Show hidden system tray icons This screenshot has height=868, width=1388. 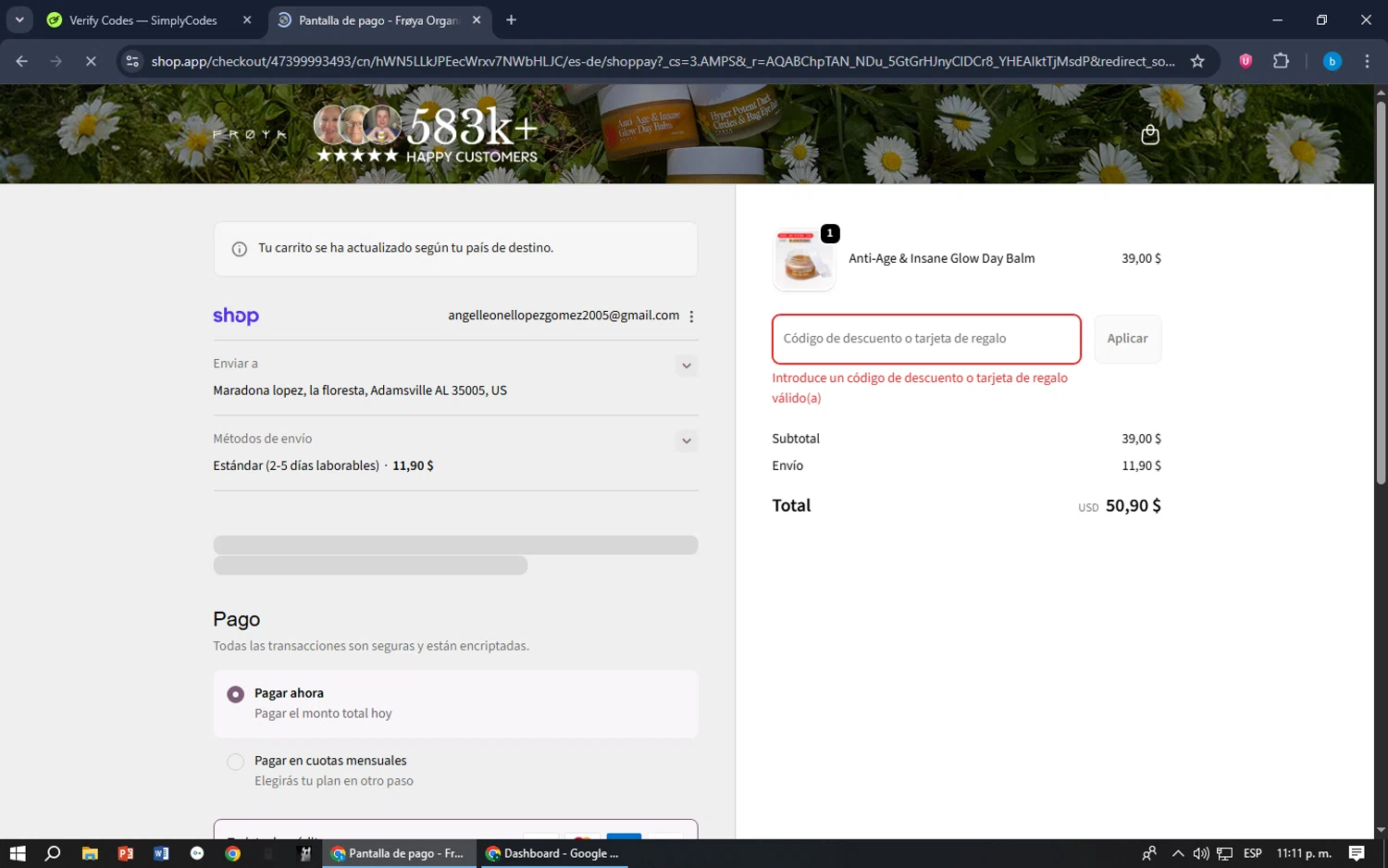[x=1177, y=853]
